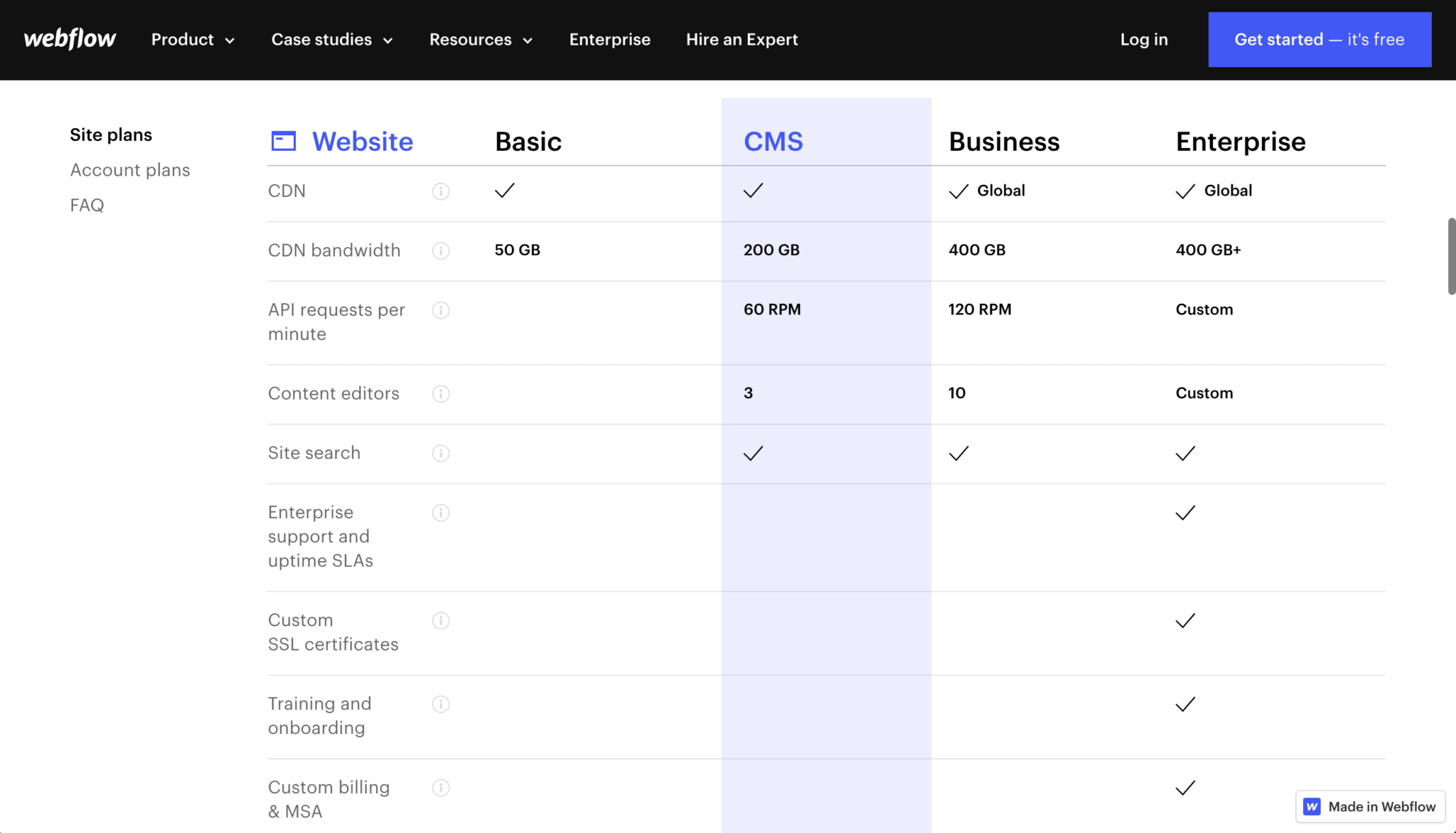Click the info icon beside CDN
This screenshot has width=1456, height=833.
click(441, 191)
